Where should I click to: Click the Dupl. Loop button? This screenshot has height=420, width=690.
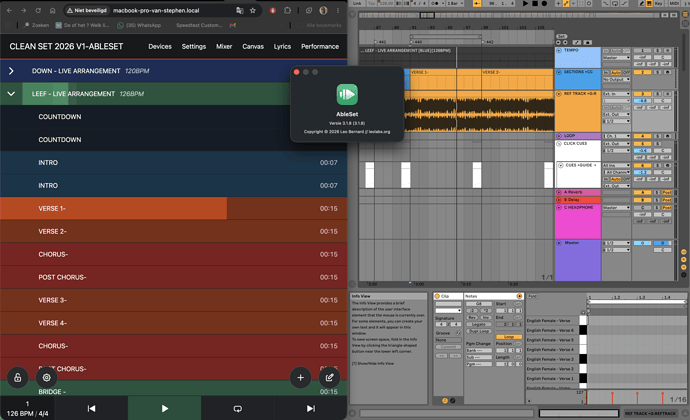point(479,331)
